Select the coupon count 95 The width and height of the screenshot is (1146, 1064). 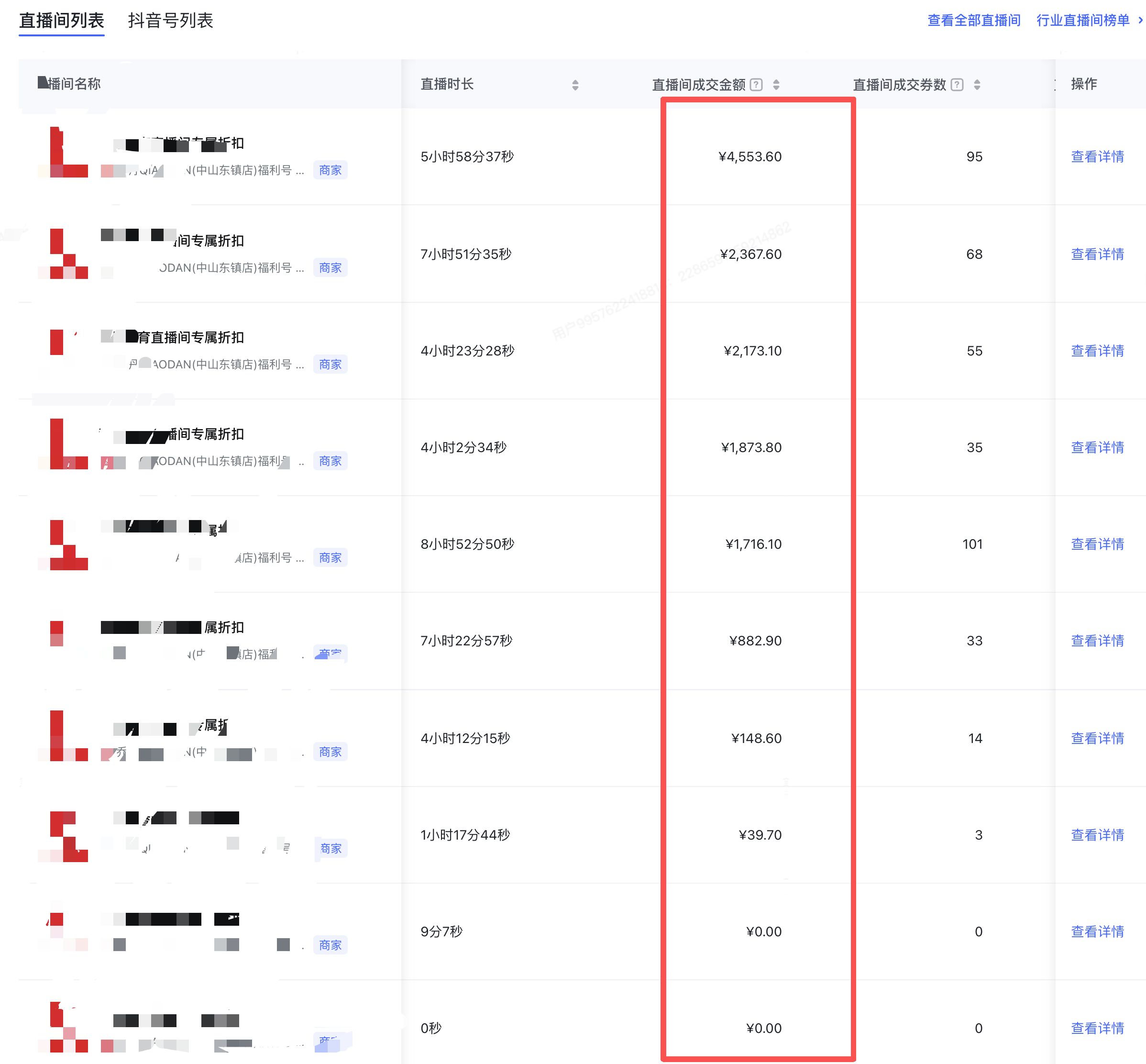click(974, 156)
